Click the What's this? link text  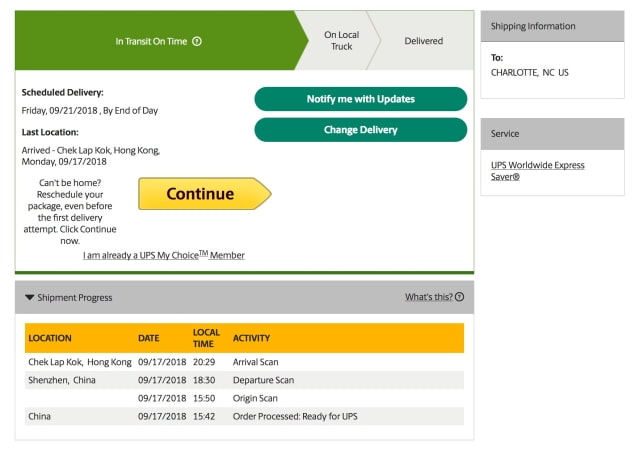click(x=428, y=297)
